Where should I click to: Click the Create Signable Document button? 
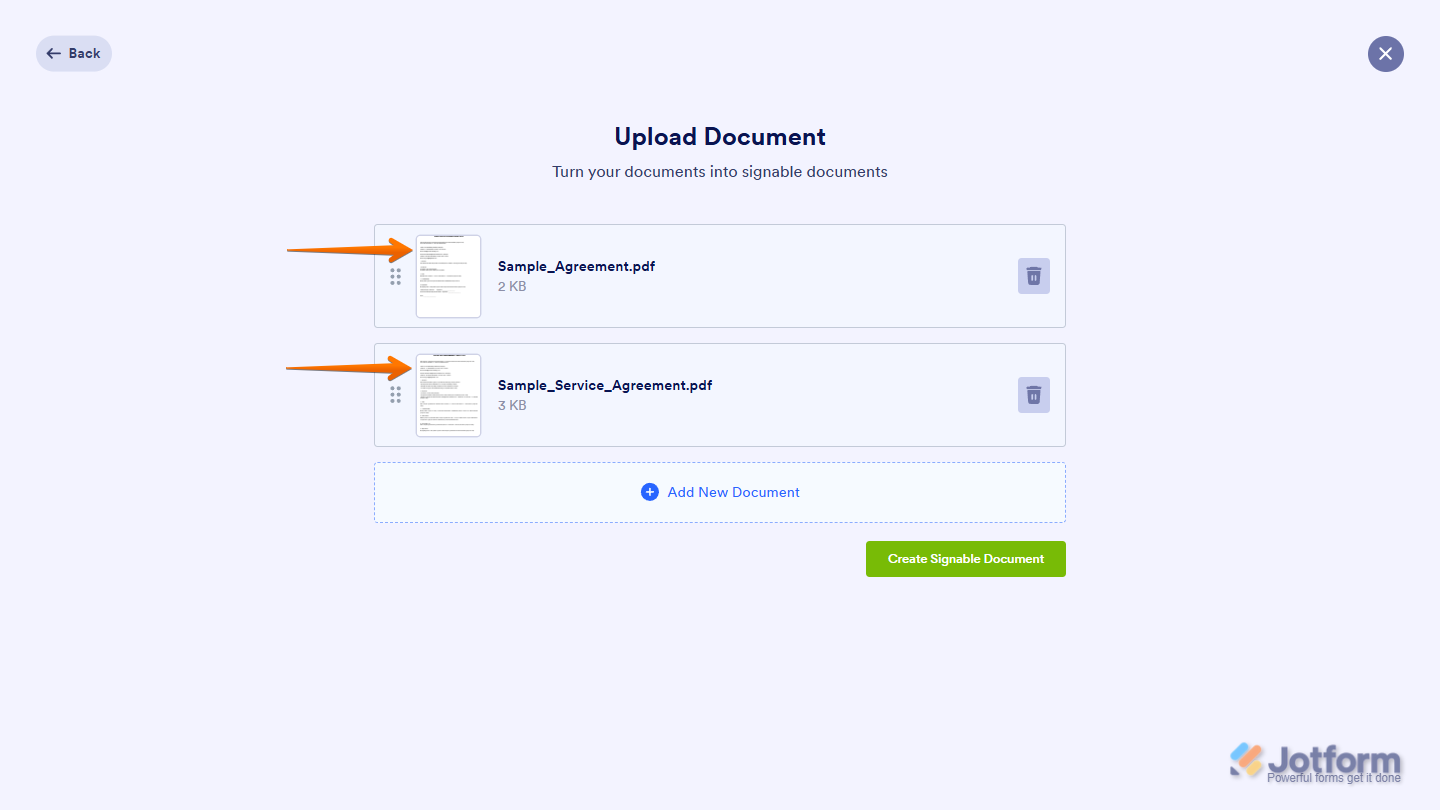(965, 559)
